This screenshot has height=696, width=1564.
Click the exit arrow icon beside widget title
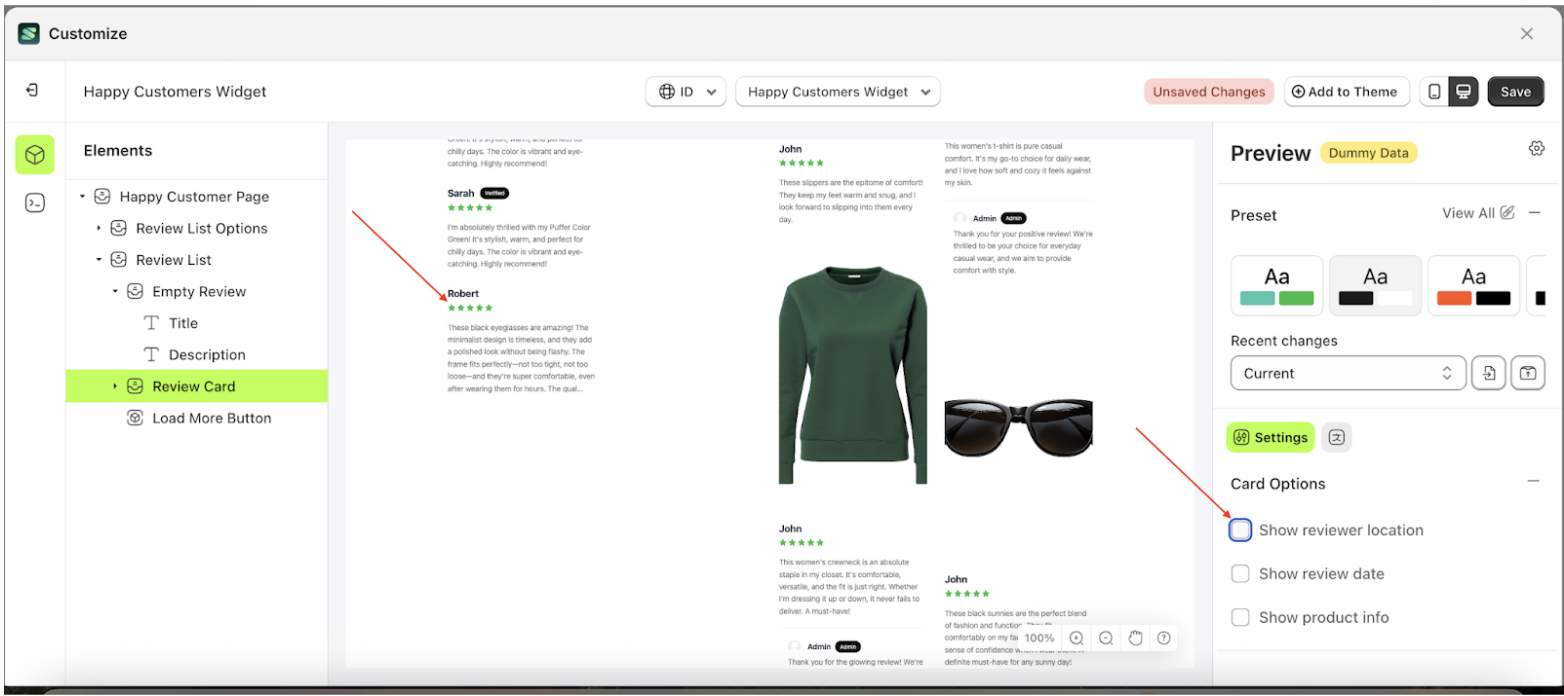33,91
